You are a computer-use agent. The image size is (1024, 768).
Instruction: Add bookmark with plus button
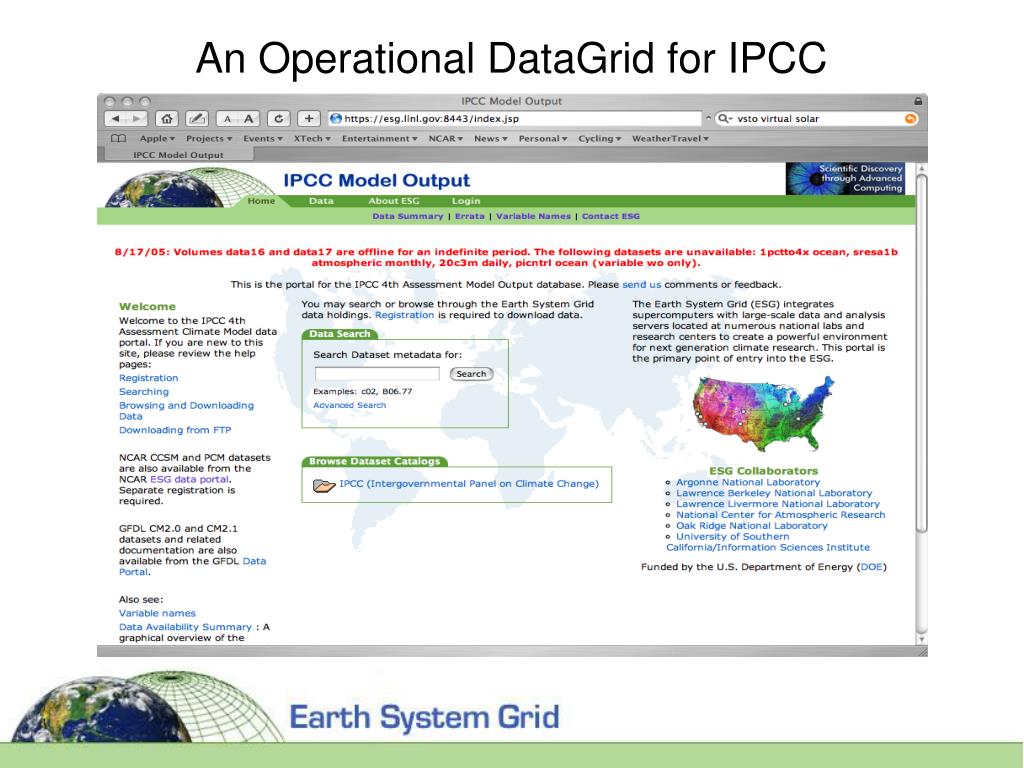308,119
